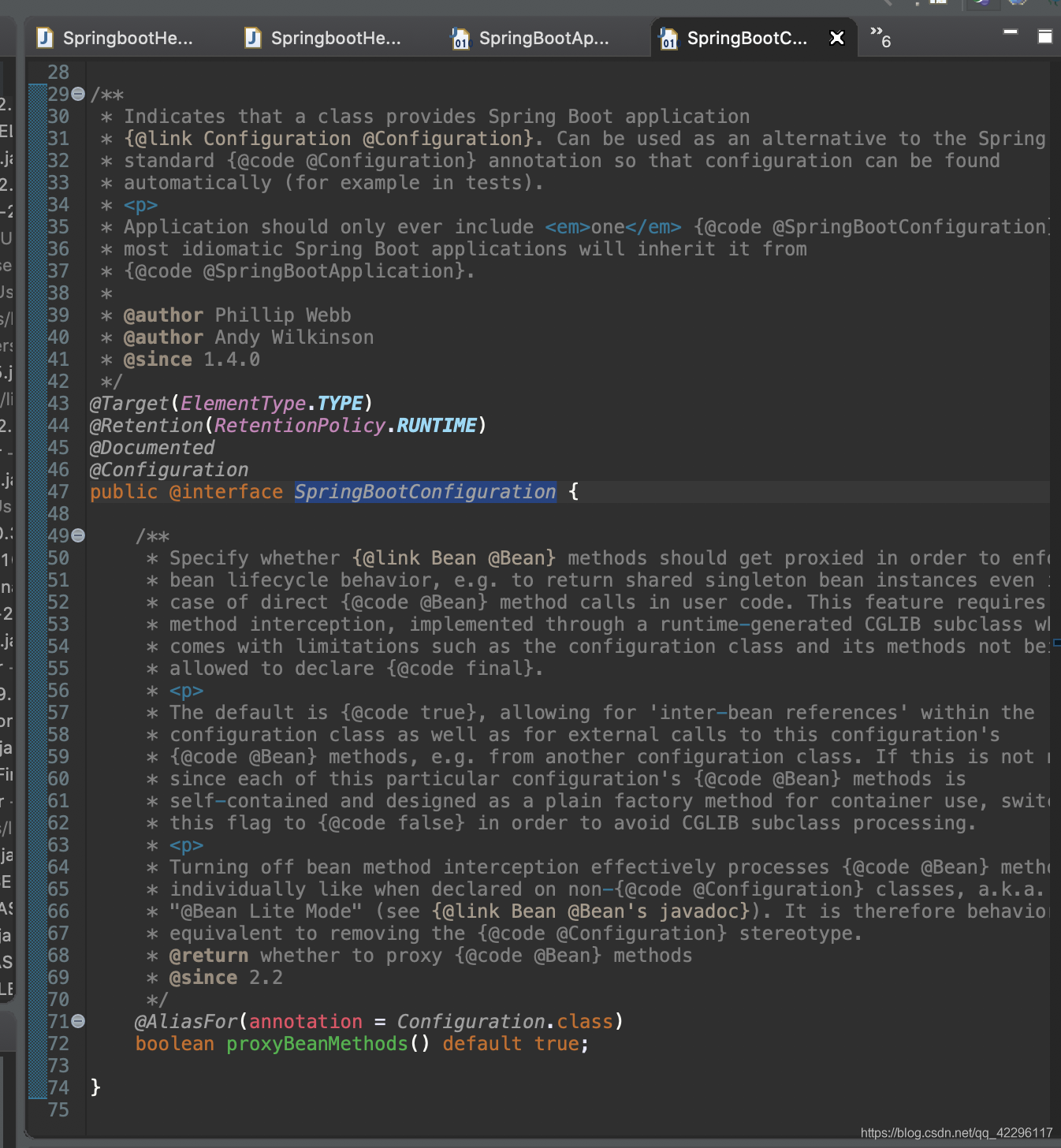Click the @interface keyword
The height and width of the screenshot is (1148, 1061).
[x=226, y=492]
